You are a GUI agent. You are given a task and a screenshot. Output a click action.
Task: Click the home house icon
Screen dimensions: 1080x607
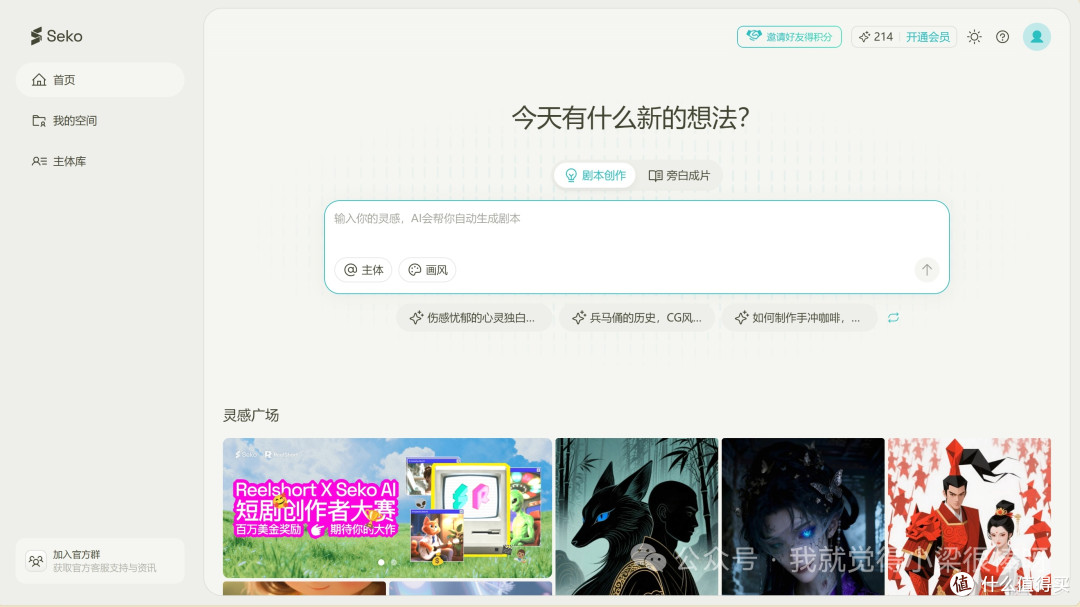pyautogui.click(x=39, y=80)
